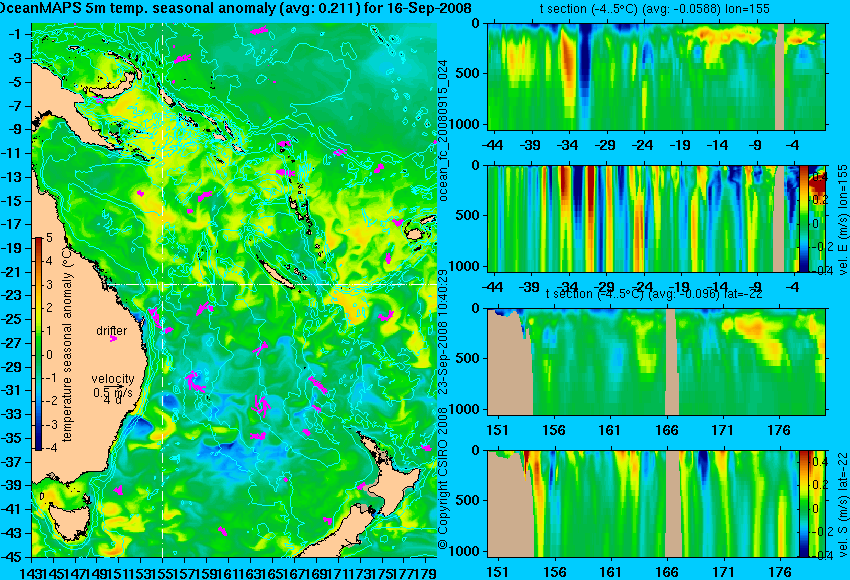The width and height of the screenshot is (850, 580).
Task: Click the '0.5 m/s' velocity scale text
Action: [113, 392]
